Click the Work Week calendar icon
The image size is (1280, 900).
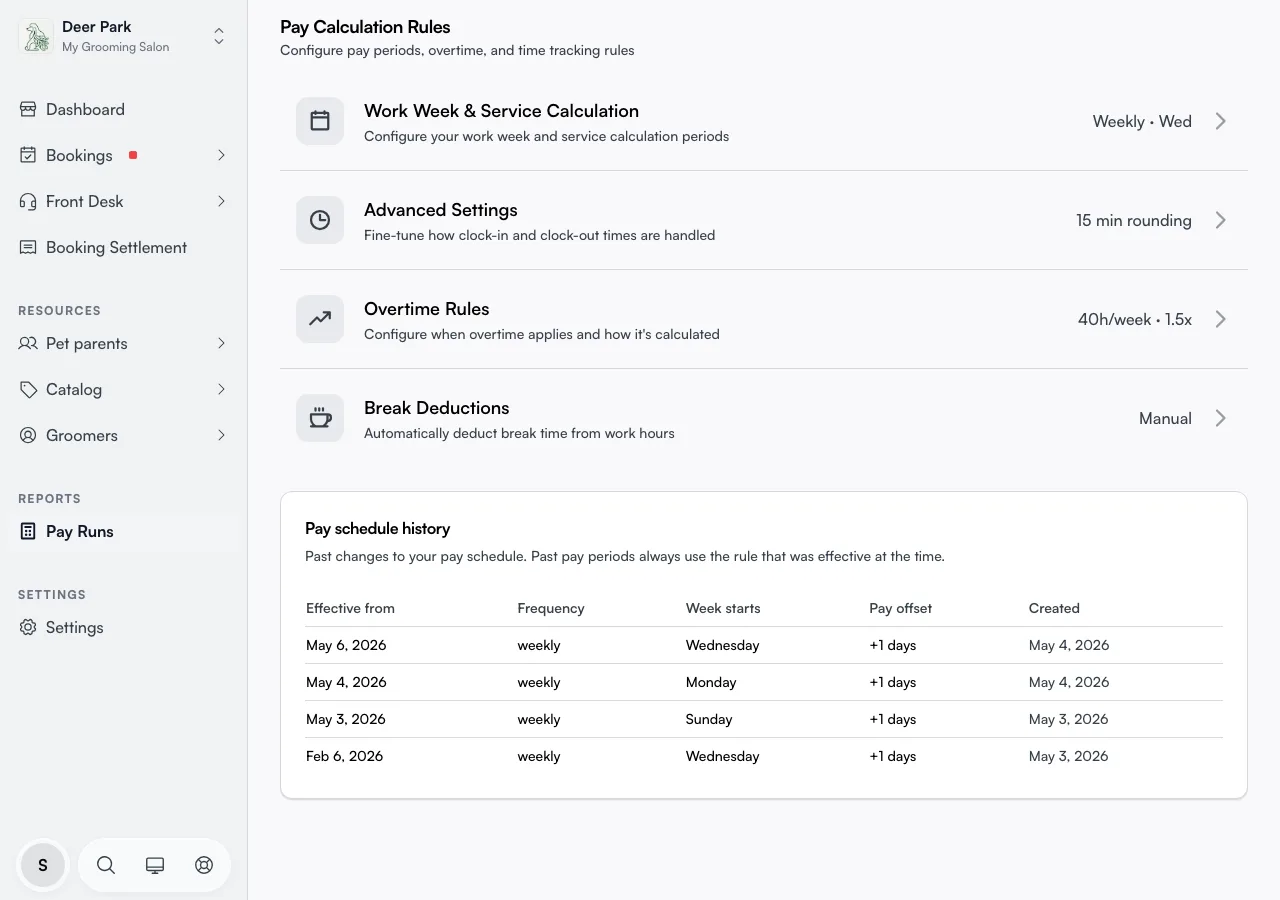point(320,121)
